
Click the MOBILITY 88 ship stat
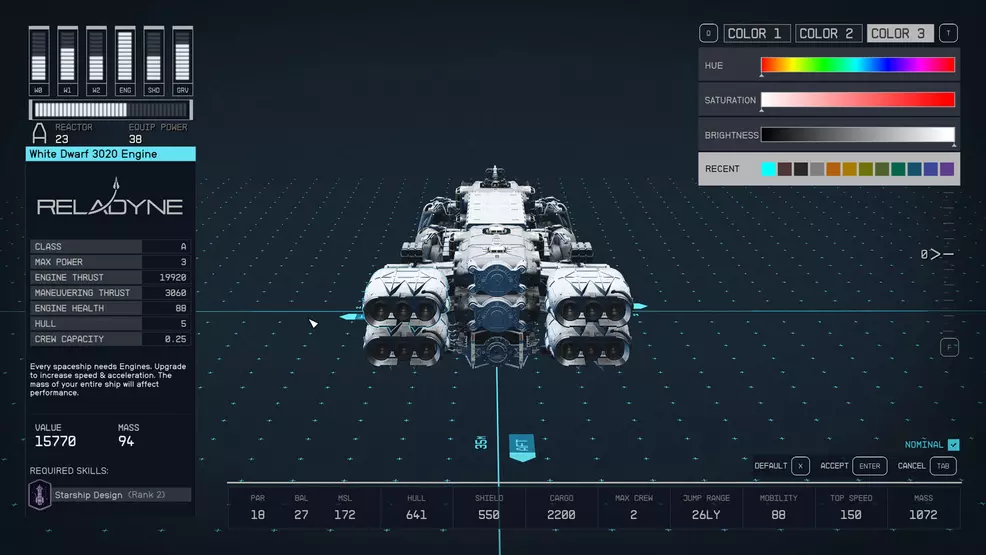pos(778,507)
